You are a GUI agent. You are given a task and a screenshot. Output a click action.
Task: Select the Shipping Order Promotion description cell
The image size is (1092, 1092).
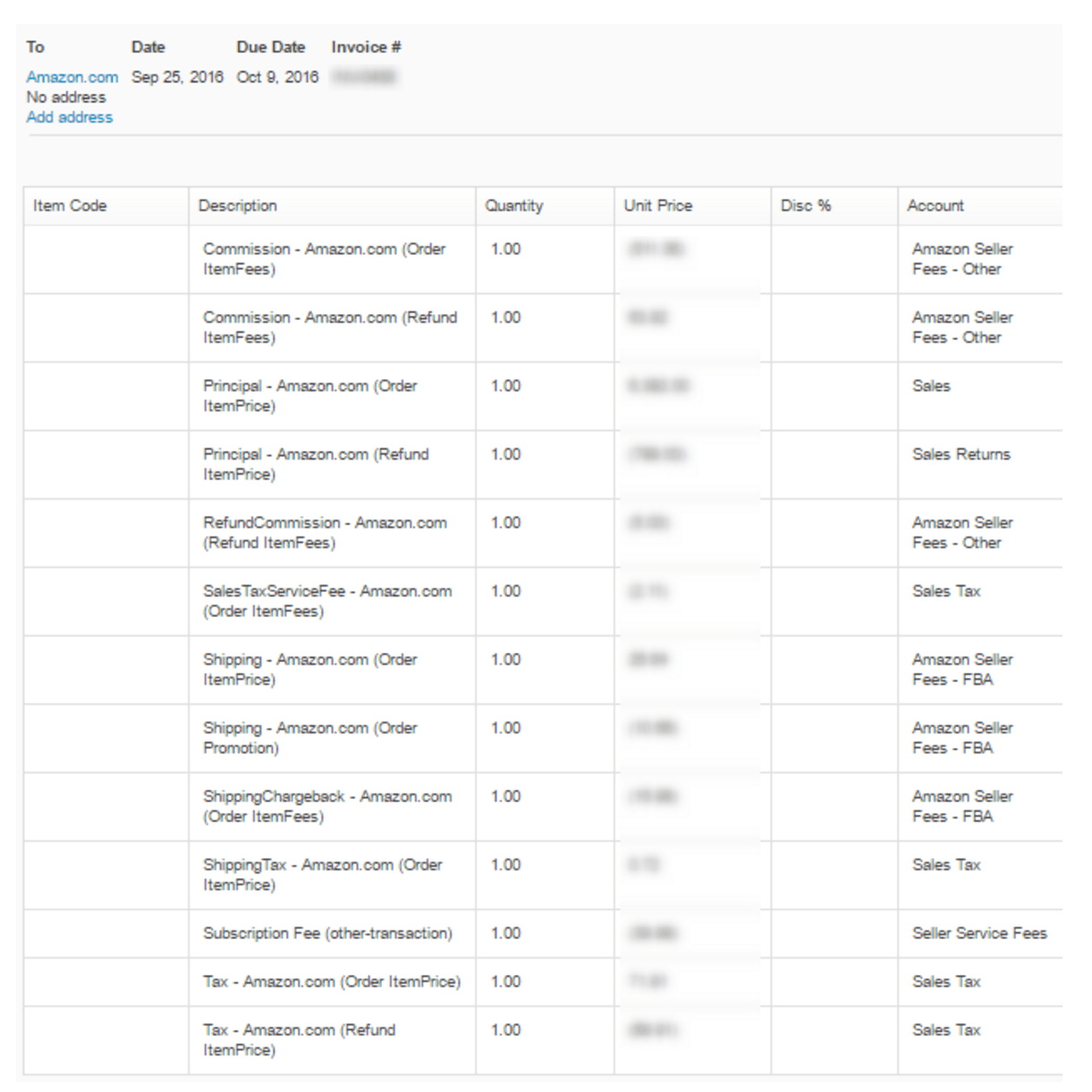[x=332, y=738]
